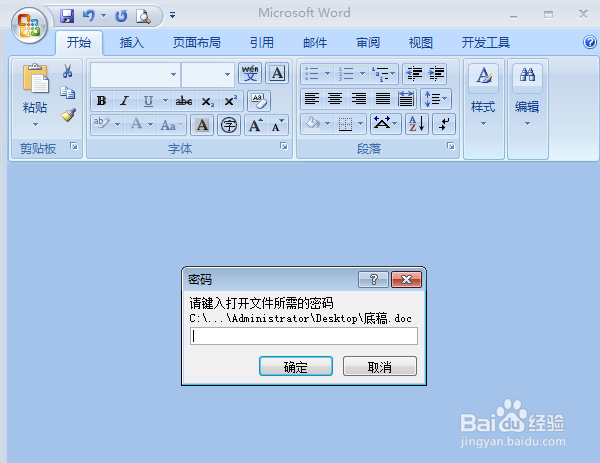The height and width of the screenshot is (463, 600).
Task: Open the Paragraph dialog launcher
Action: point(451,146)
